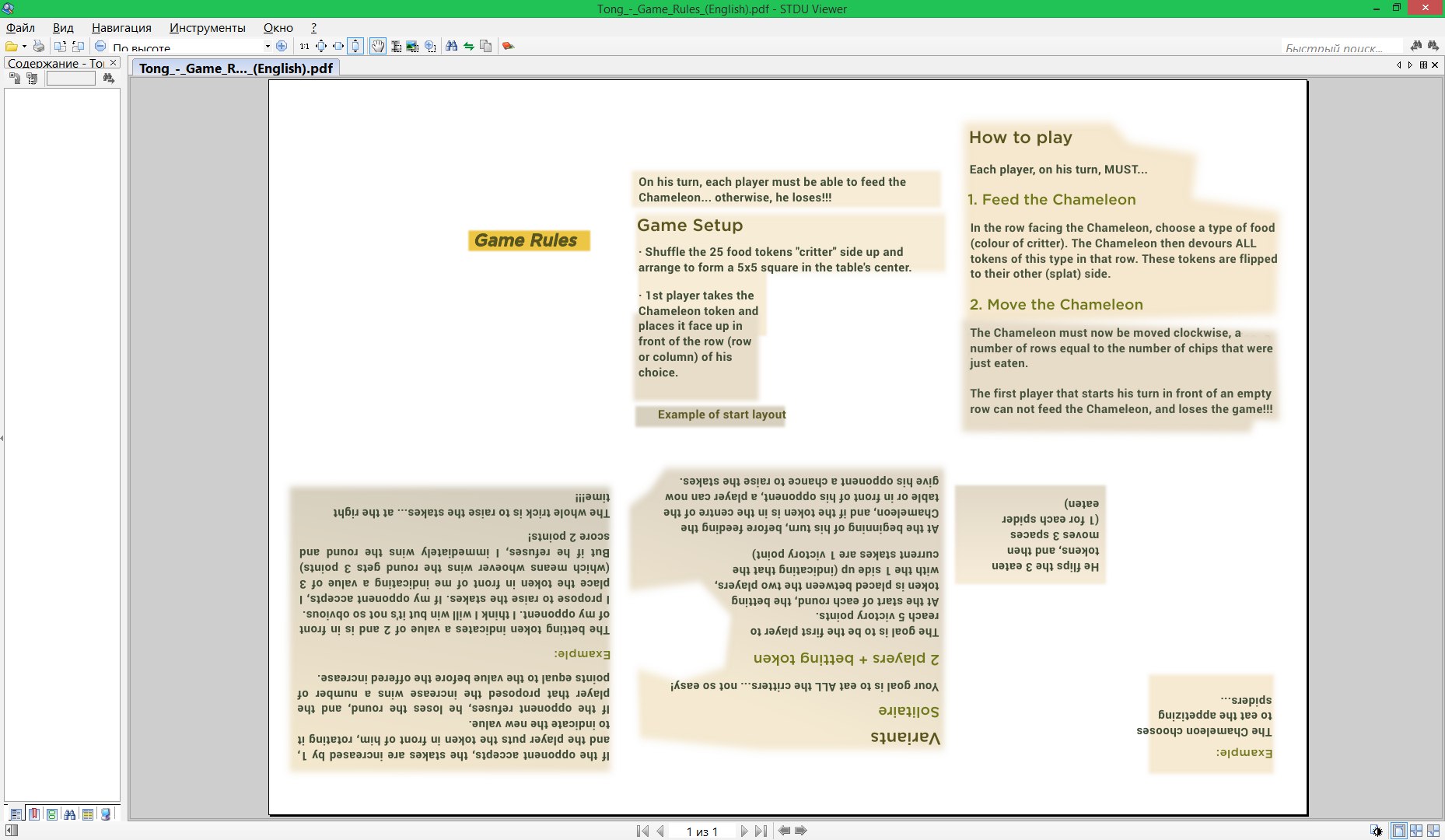
Task: Open the zoom level combo box
Action: [191, 47]
